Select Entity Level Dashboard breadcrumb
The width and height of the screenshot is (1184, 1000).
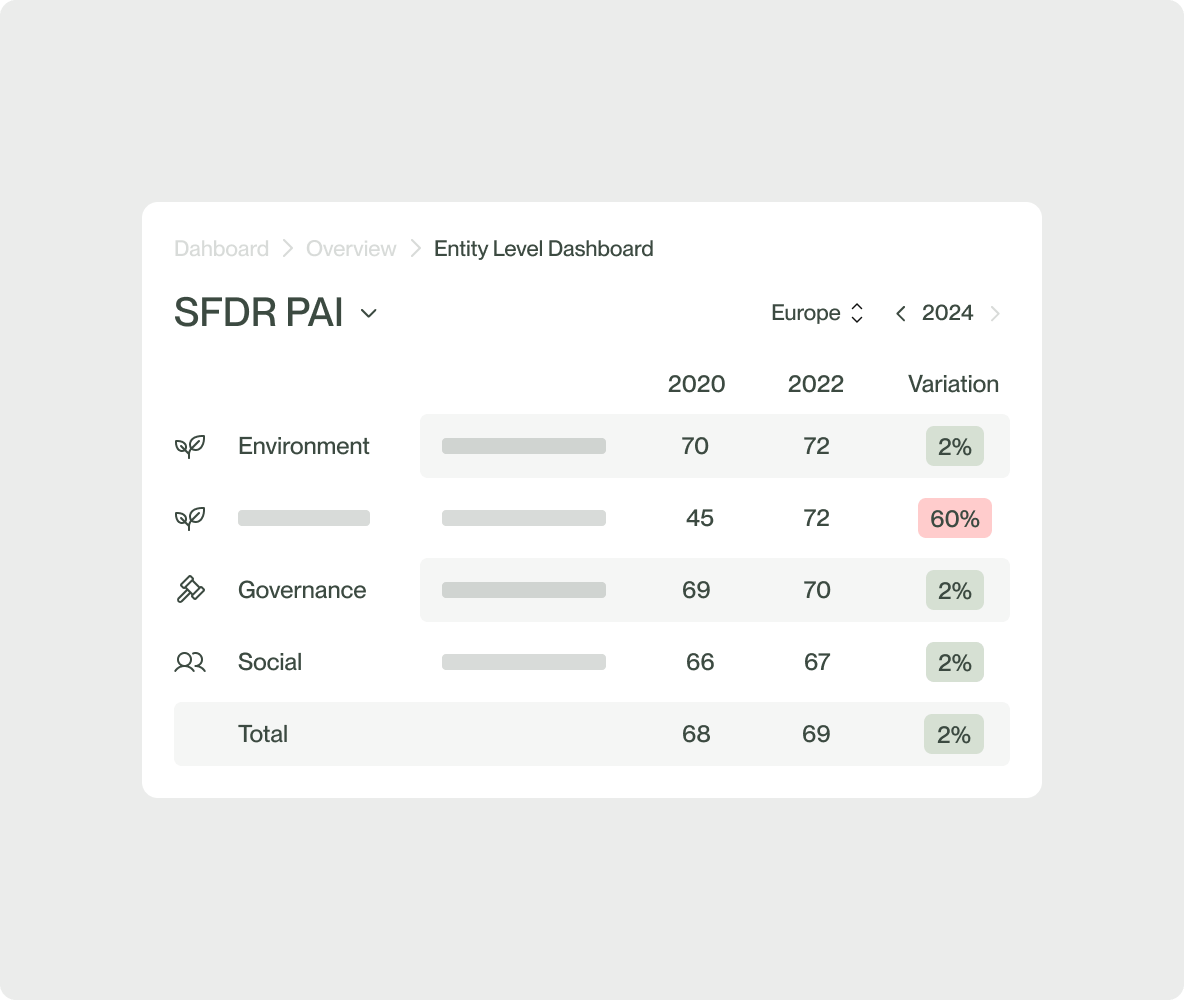tap(543, 249)
